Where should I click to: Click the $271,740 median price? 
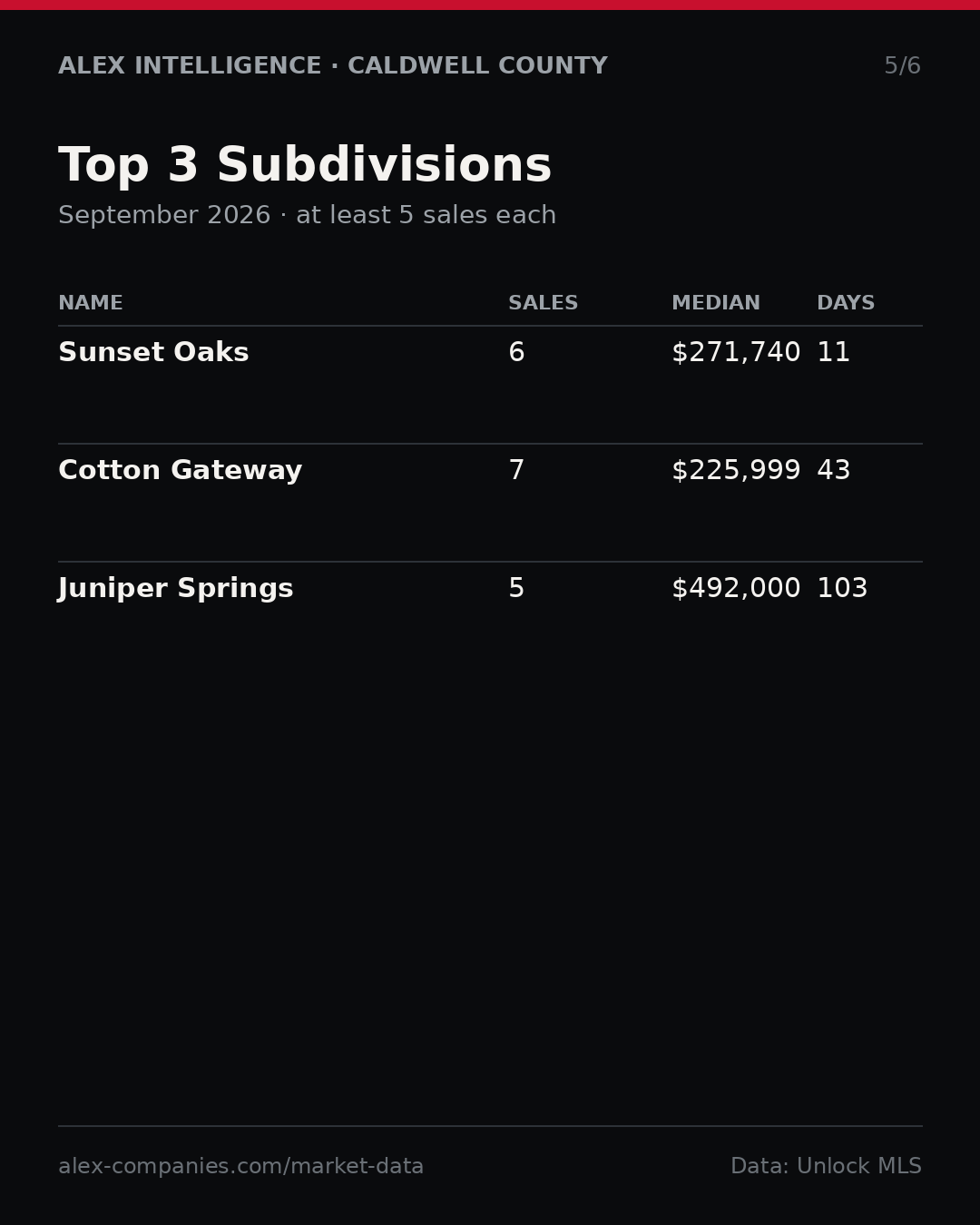click(x=736, y=353)
